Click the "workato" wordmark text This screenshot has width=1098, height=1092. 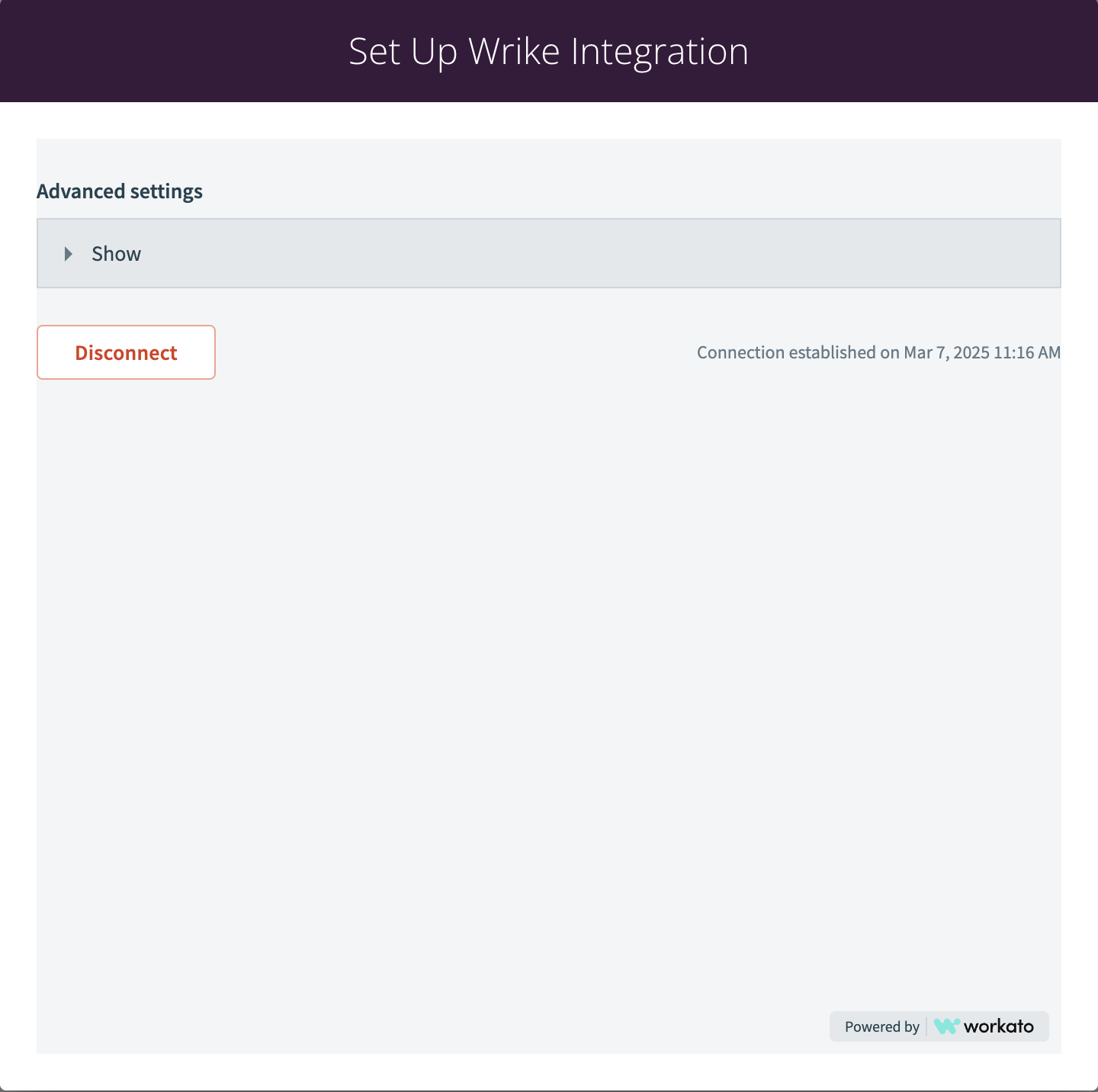click(999, 1026)
